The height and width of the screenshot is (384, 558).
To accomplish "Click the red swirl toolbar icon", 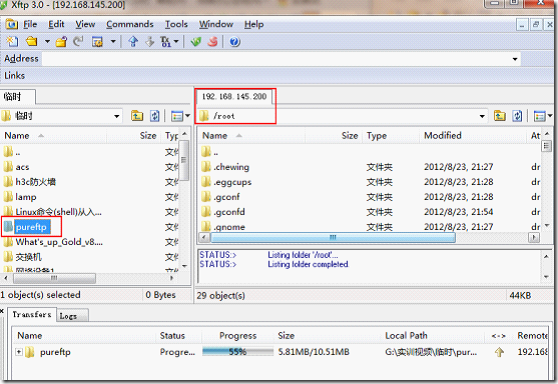I will click(213, 42).
